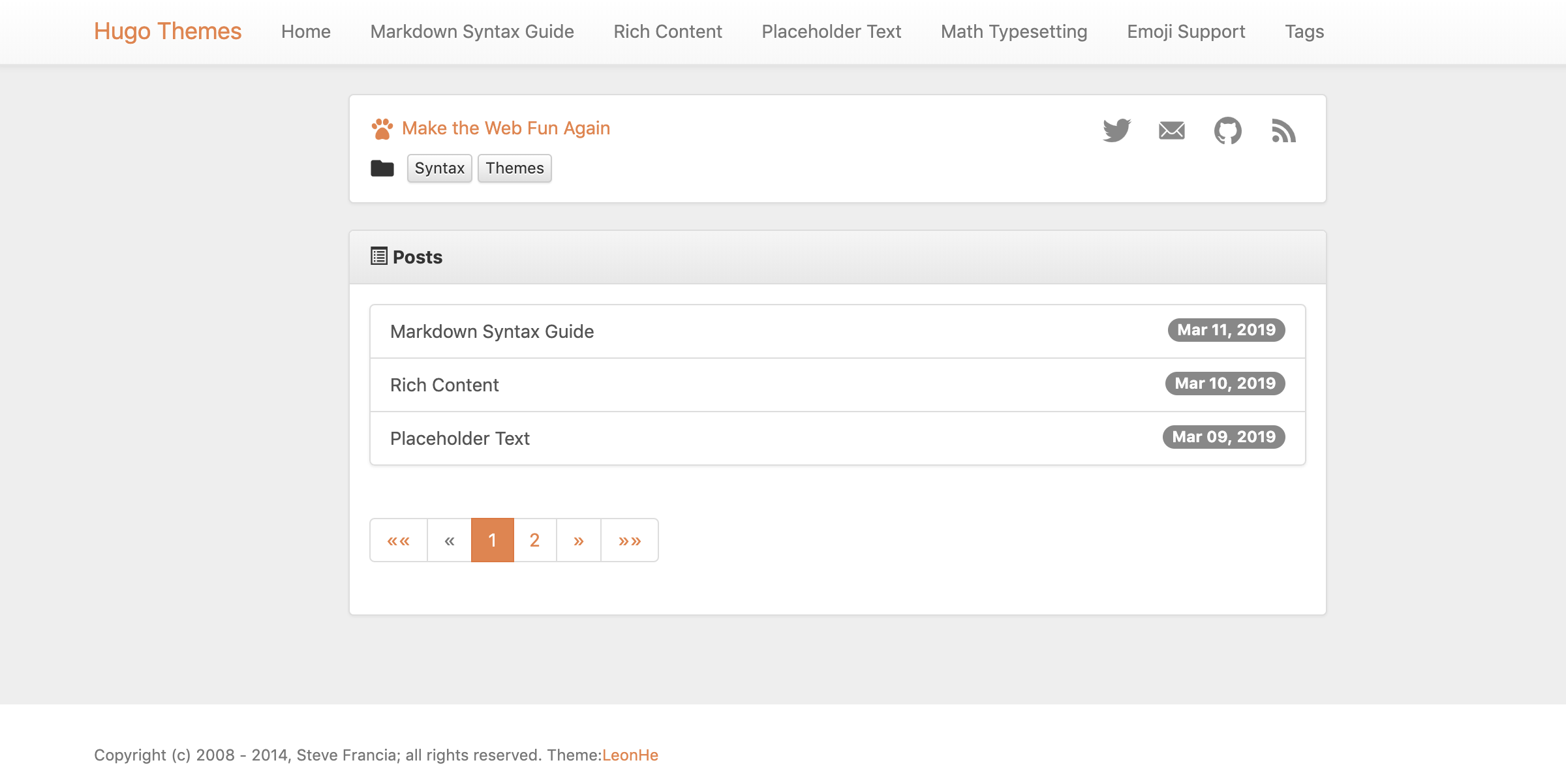The width and height of the screenshot is (1566, 784).
Task: Open the GitHub icon
Action: click(x=1227, y=130)
